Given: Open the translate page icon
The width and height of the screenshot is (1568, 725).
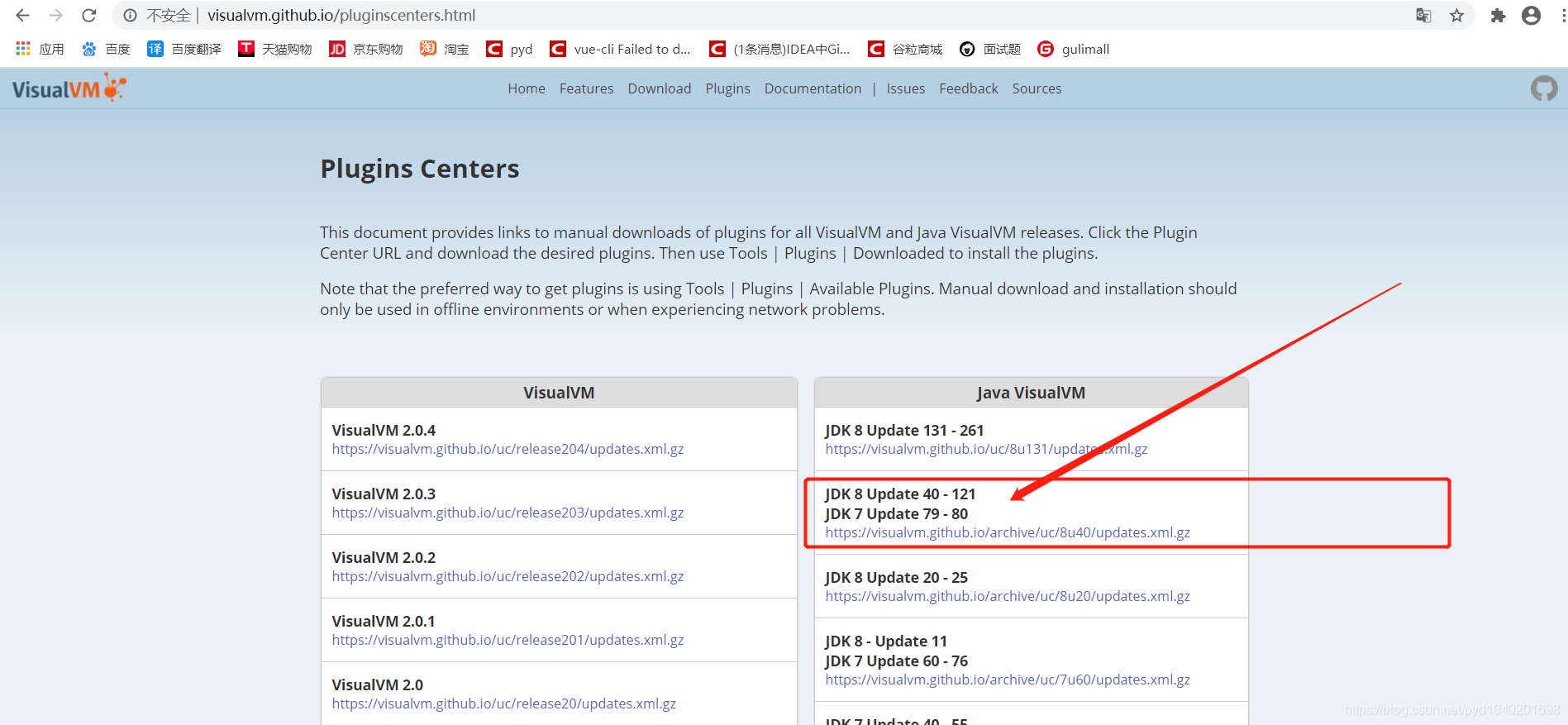Looking at the screenshot, I should coord(1423,16).
